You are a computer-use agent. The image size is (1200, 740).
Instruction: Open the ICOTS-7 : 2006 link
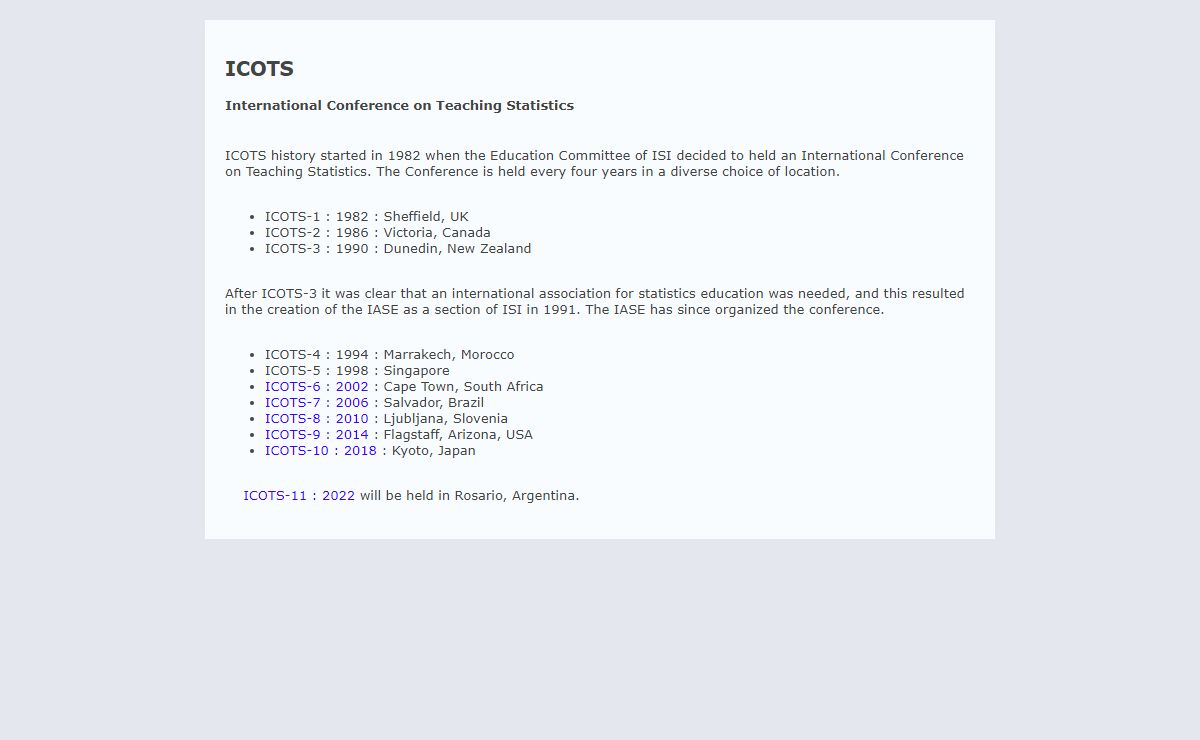point(317,402)
